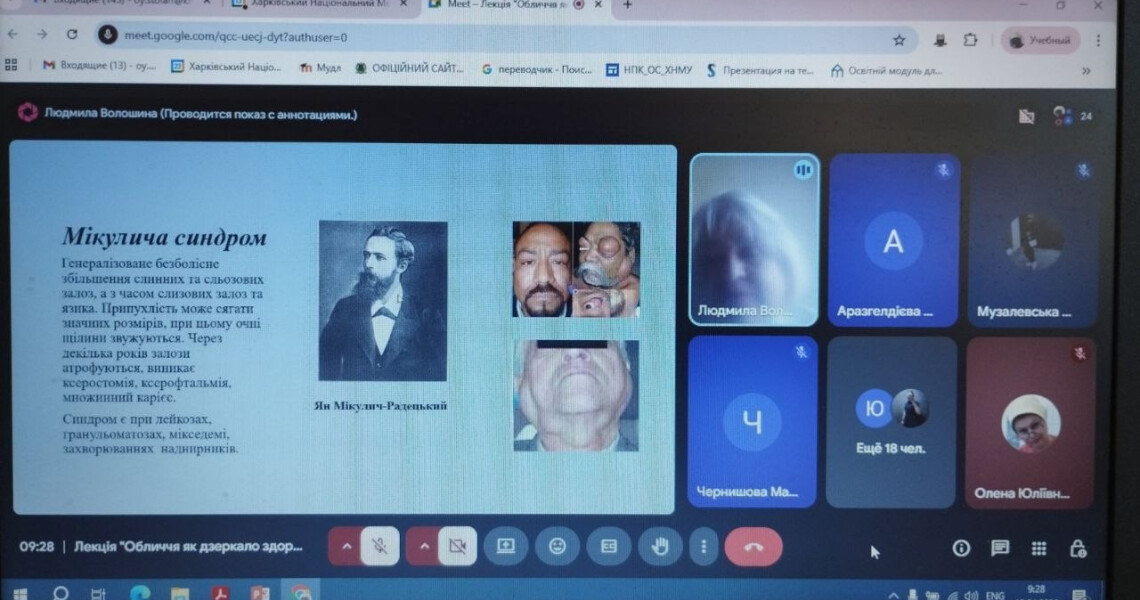Expand video settings arrow beside camera
The image size is (1140, 600).
point(423,546)
